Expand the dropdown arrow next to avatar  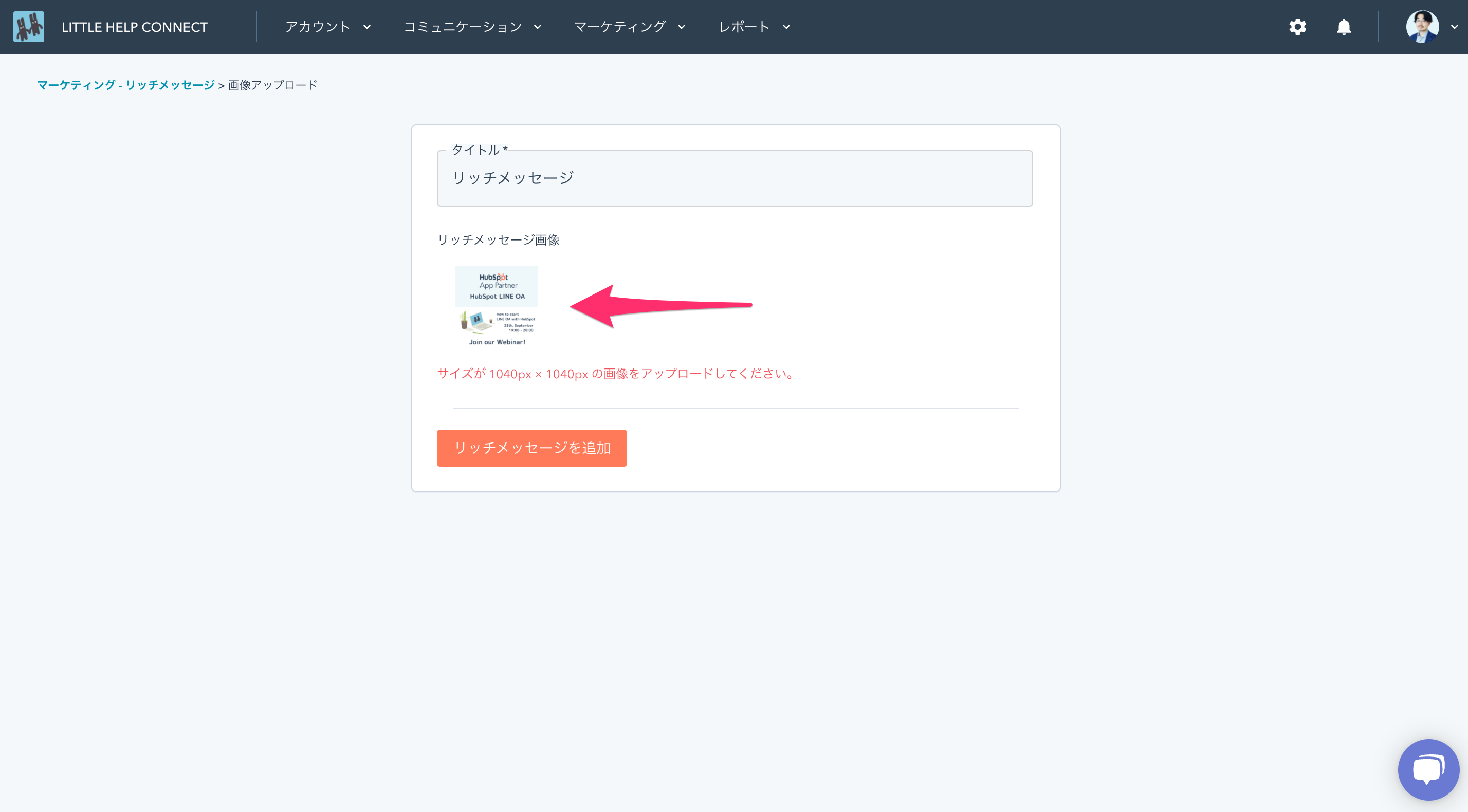[x=1454, y=27]
